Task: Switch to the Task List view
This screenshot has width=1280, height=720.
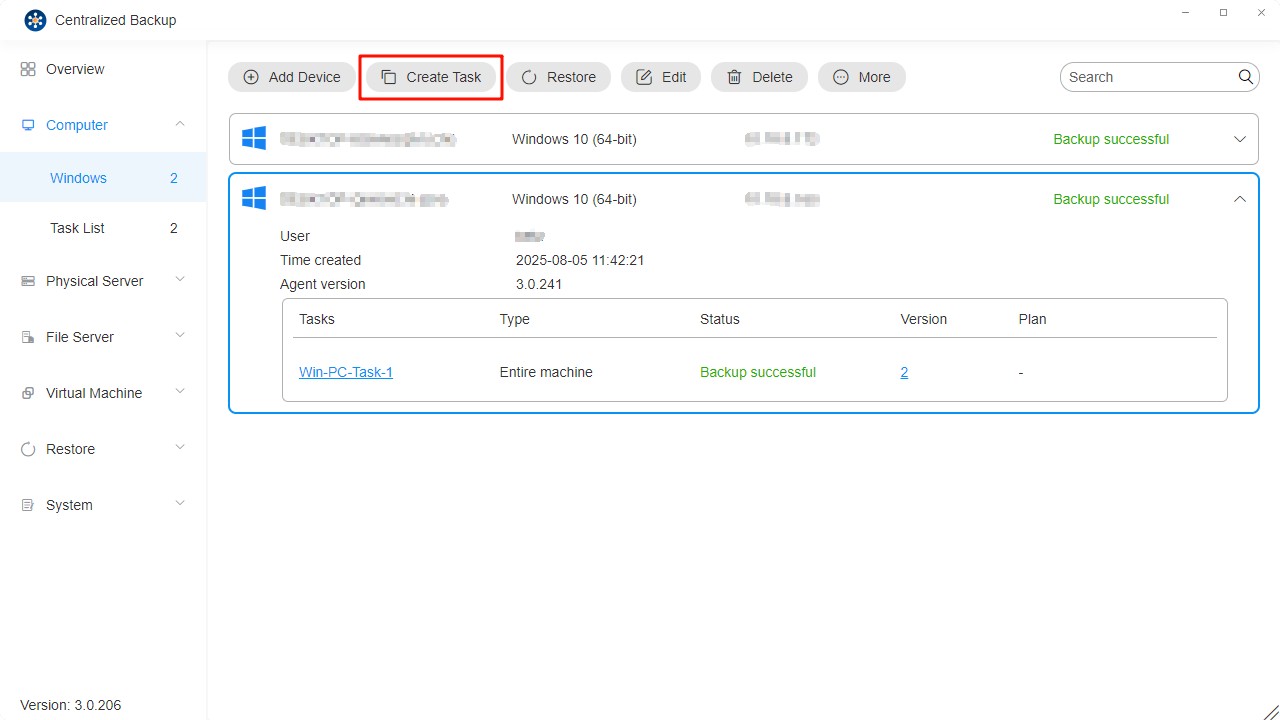Action: (x=77, y=228)
